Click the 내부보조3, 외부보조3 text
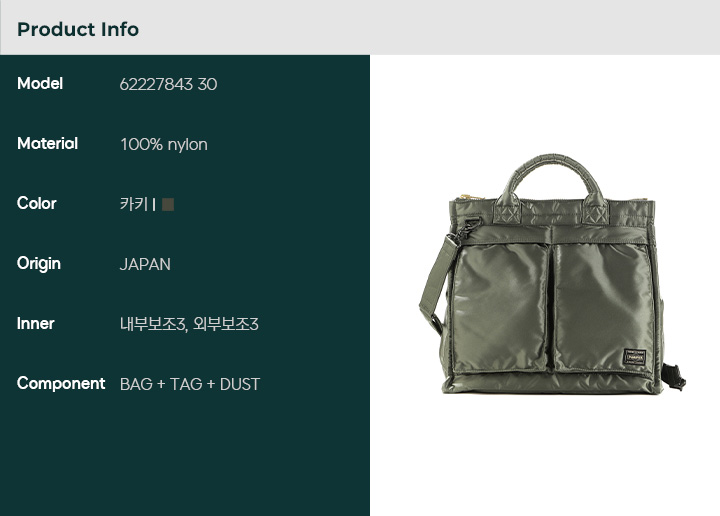Screen dimensions: 720x516 (x=189, y=324)
